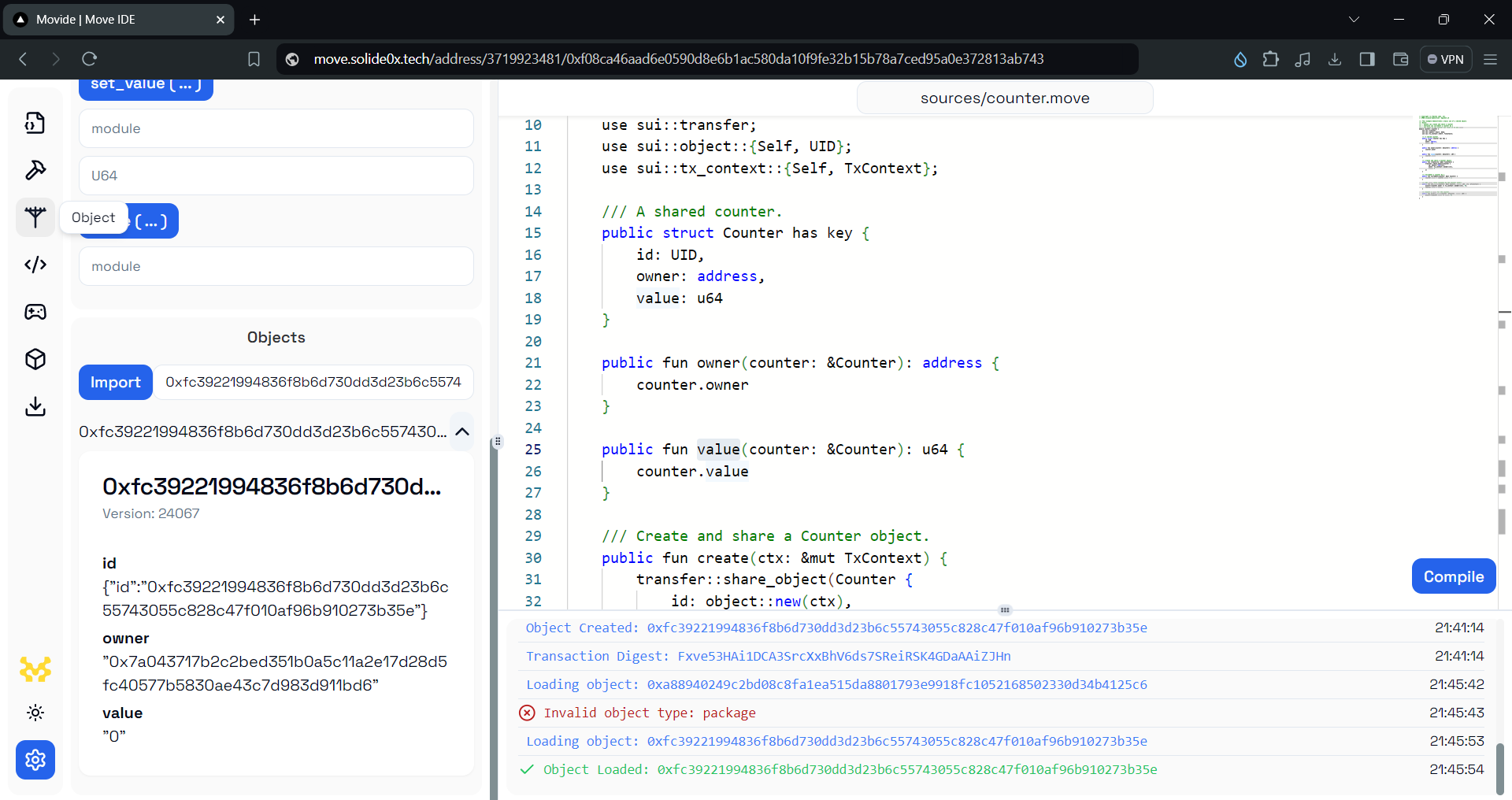The image size is (1512, 800).
Task: Open the code view icon in sidebar
Action: click(x=35, y=265)
